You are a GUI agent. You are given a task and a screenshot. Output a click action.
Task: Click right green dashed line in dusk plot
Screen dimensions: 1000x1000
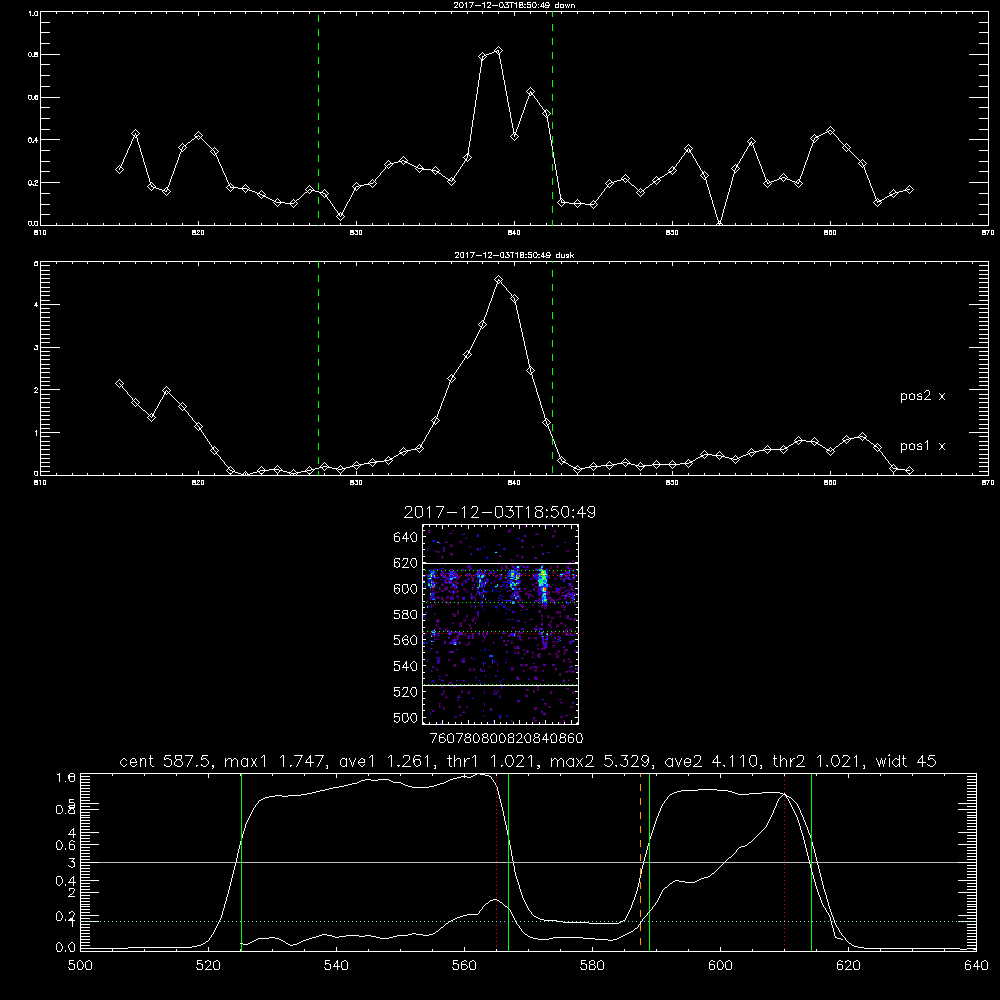552,369
